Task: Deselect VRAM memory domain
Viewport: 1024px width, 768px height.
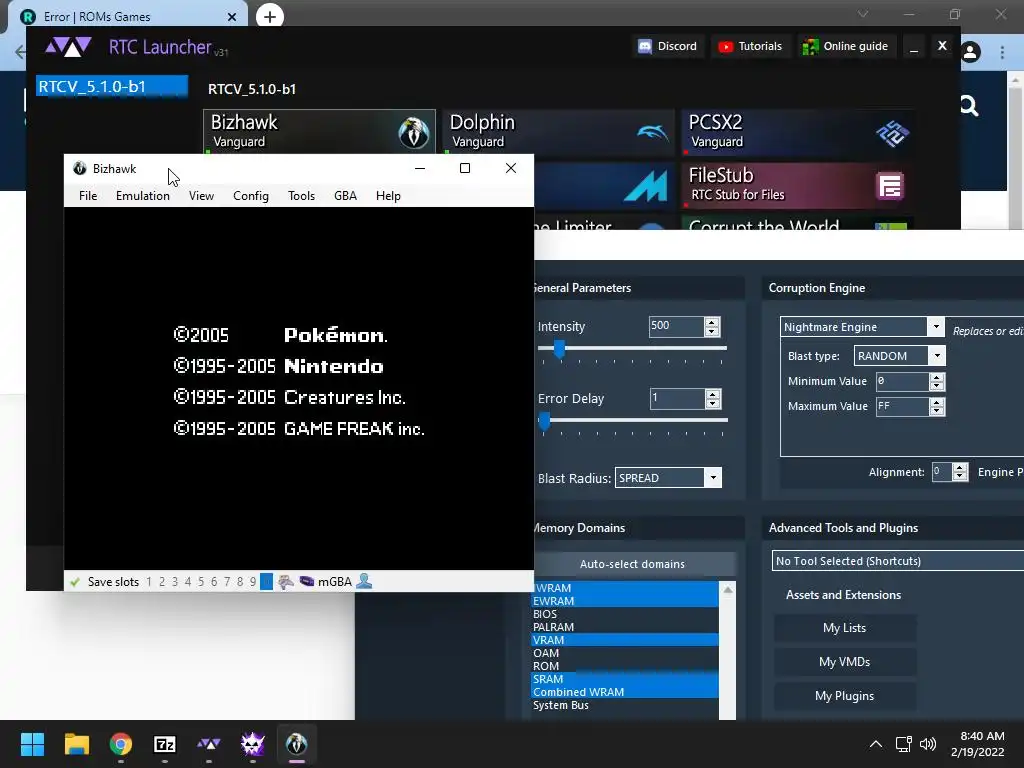Action: (625, 640)
